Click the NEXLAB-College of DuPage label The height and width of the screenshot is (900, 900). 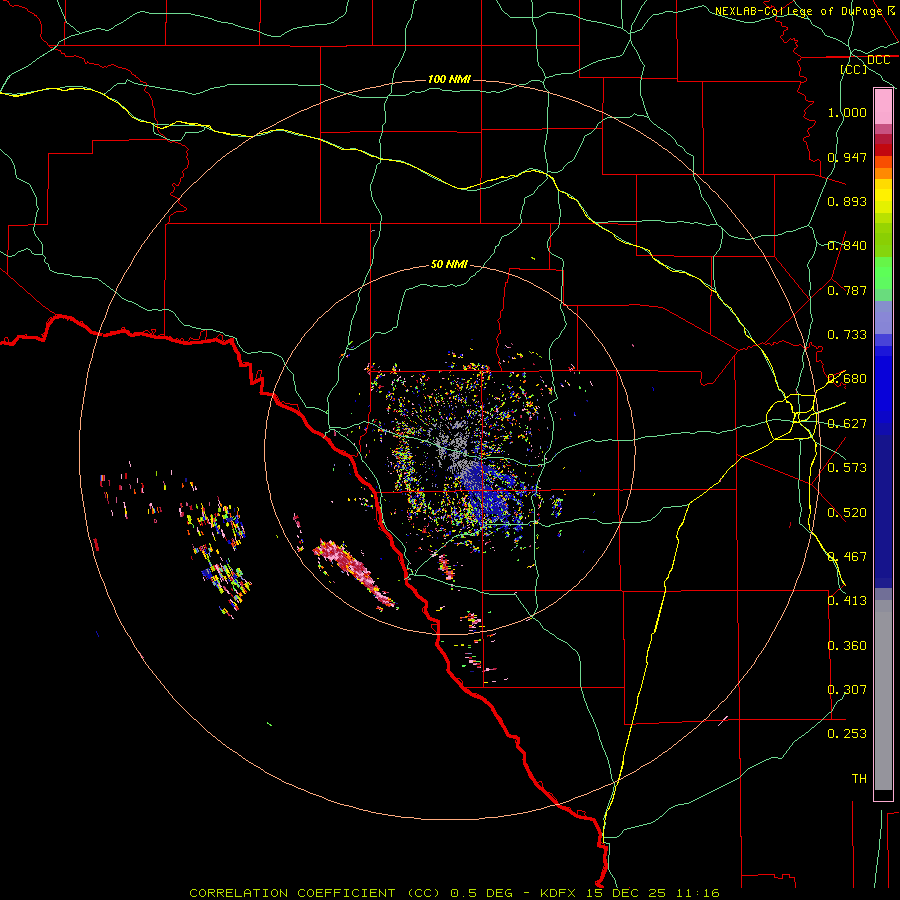tap(804, 11)
